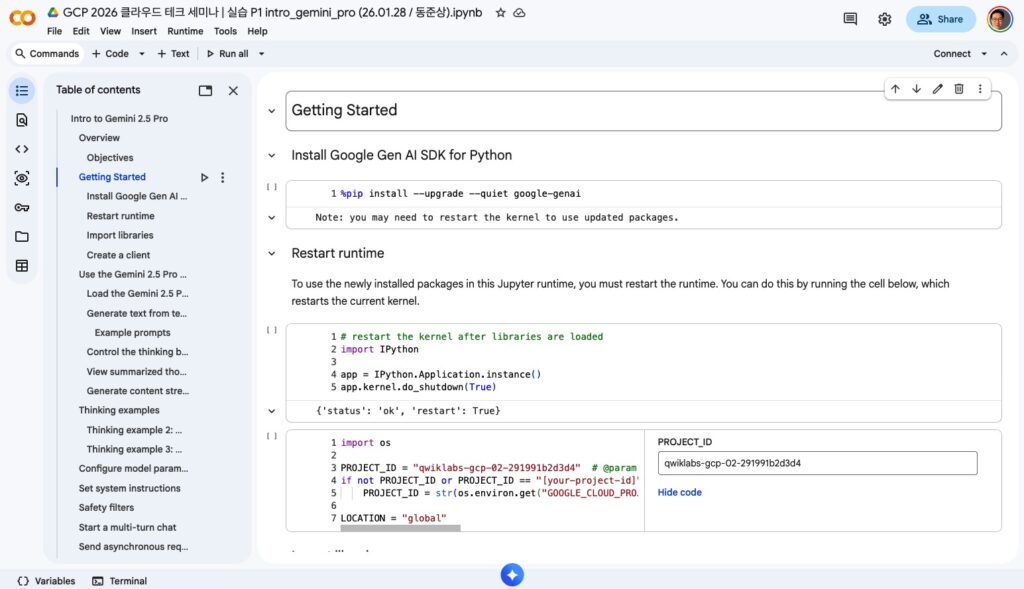Open the Runtime menu
The image size is (1024, 589).
pos(185,31)
